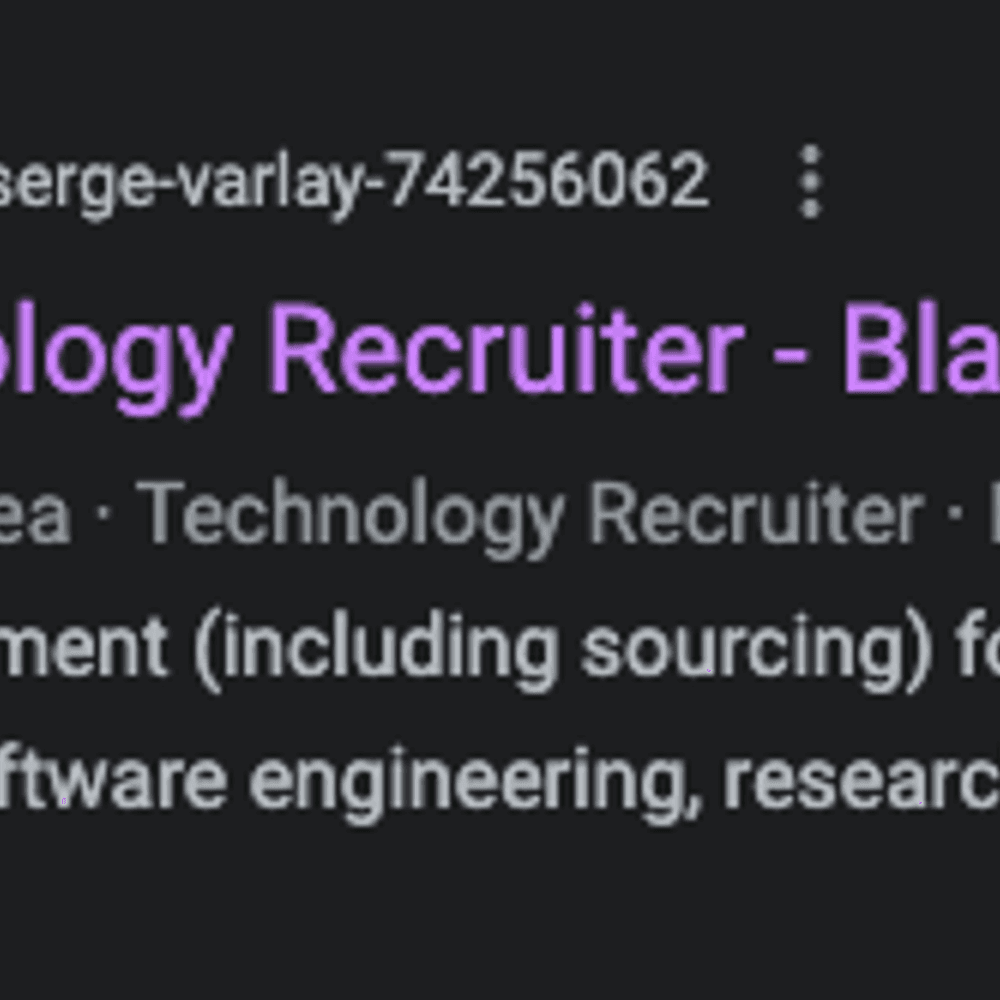Open the purple Recruiter result title link
The image size is (1000, 1000).
point(500,351)
